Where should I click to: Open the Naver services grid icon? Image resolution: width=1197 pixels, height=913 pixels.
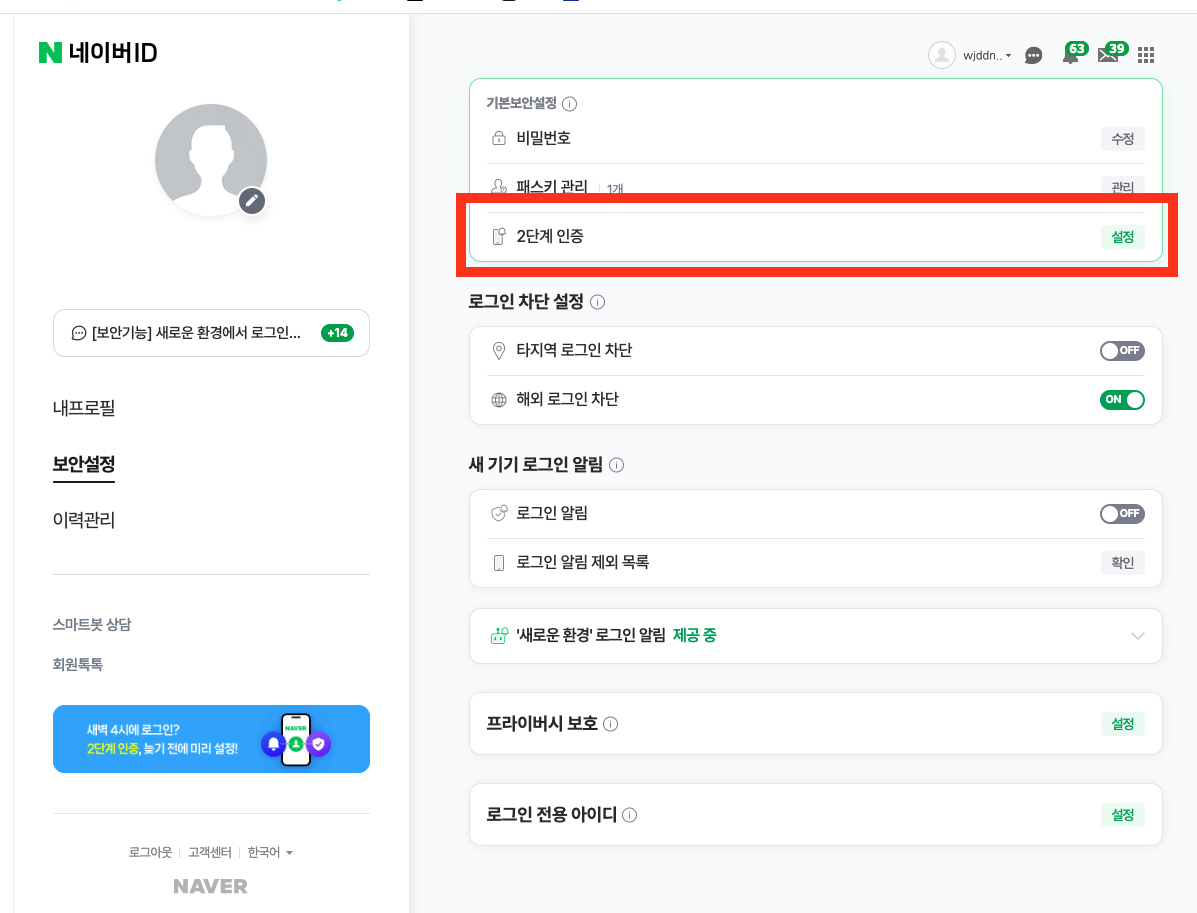coord(1145,55)
